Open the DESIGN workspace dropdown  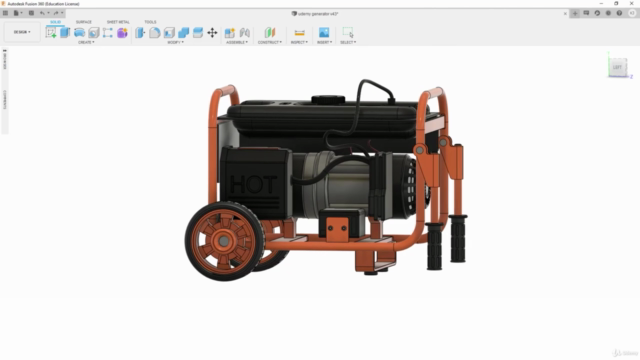(22, 32)
